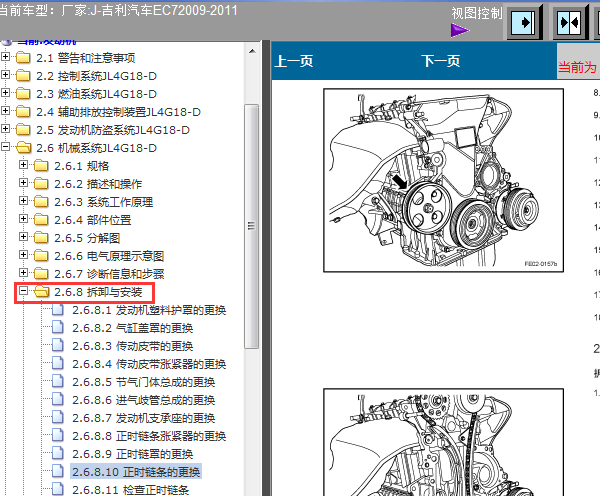Click folder icon for 2.6.6 电气原理示意图
The image size is (600, 496).
[x=41, y=256]
